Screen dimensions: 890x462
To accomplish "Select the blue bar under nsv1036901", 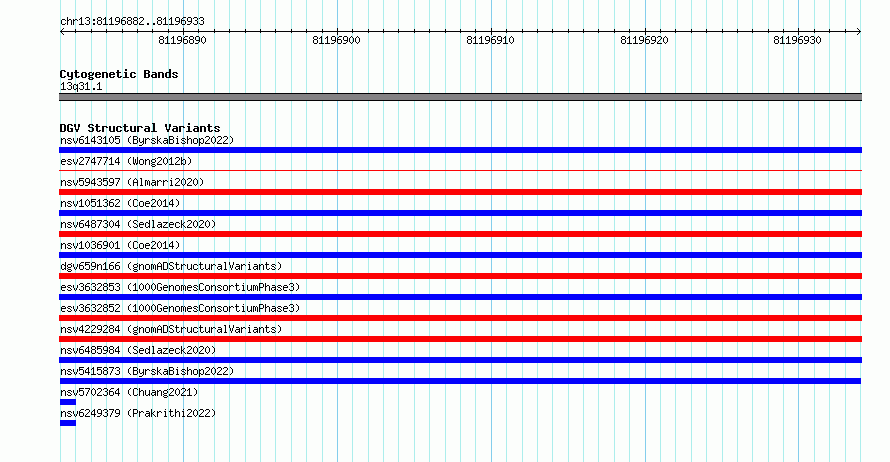I will pyautogui.click(x=460, y=255).
